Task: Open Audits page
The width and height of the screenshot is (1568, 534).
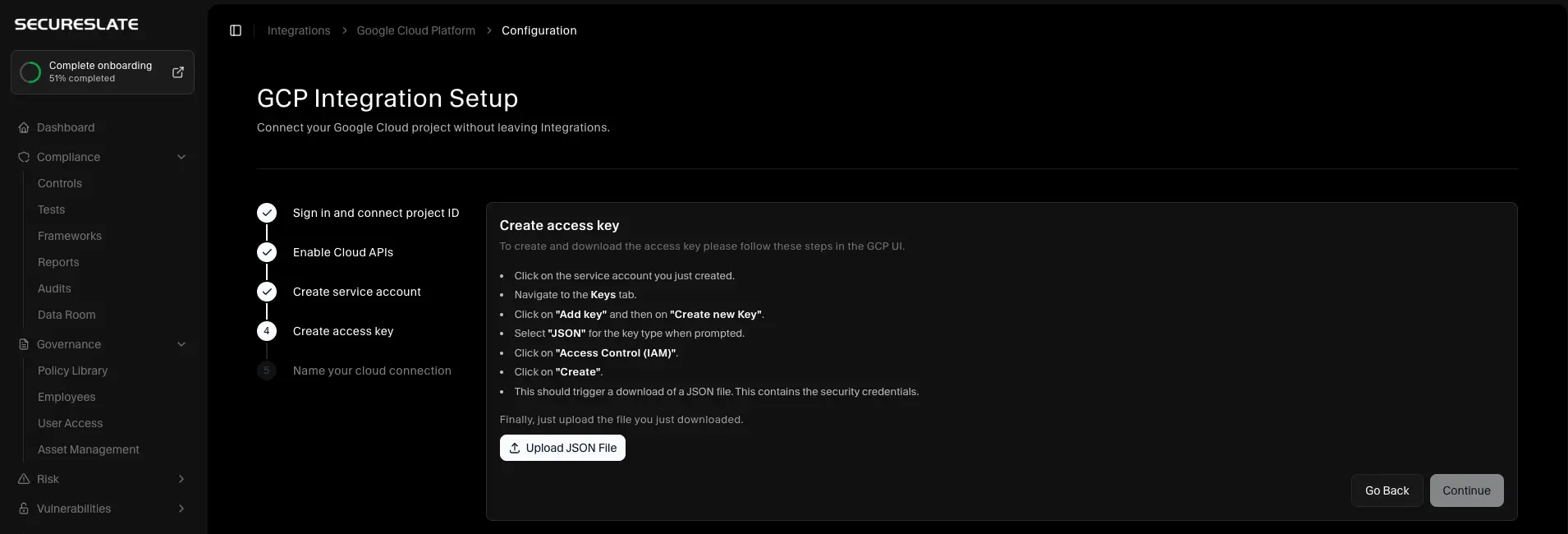Action: [54, 288]
